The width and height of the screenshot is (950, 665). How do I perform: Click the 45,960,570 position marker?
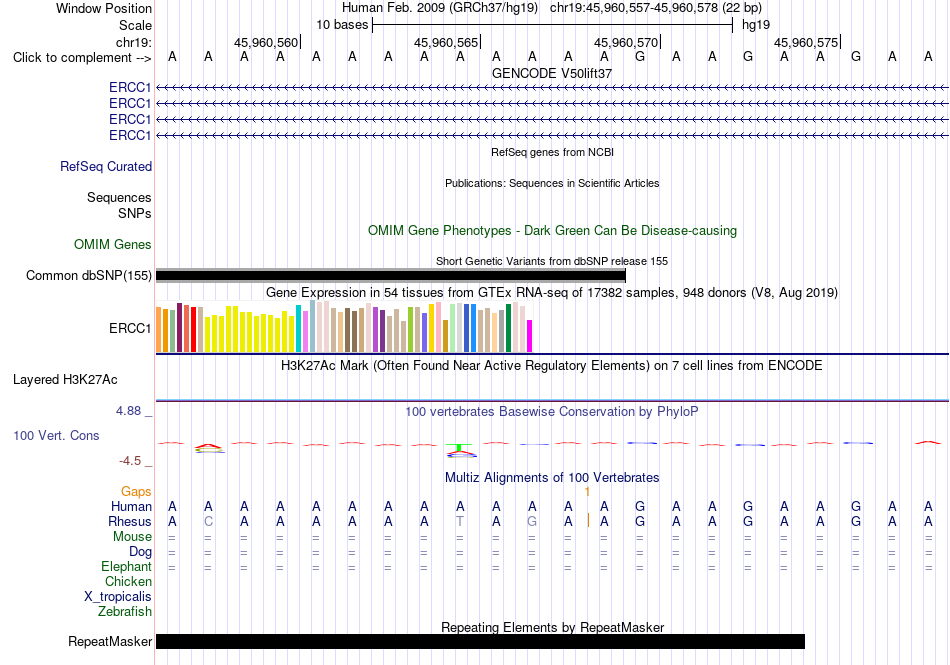click(626, 42)
